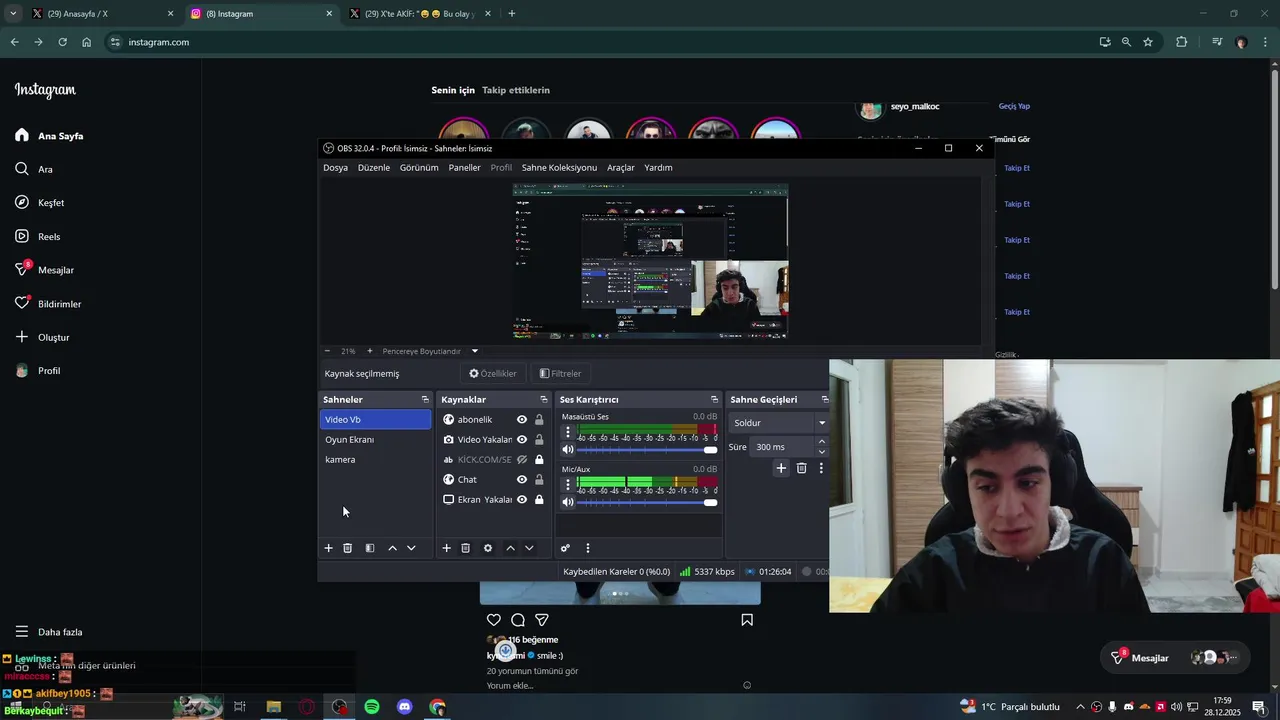
Task: Unlock the Ekran Yakalama source
Action: click(x=539, y=500)
